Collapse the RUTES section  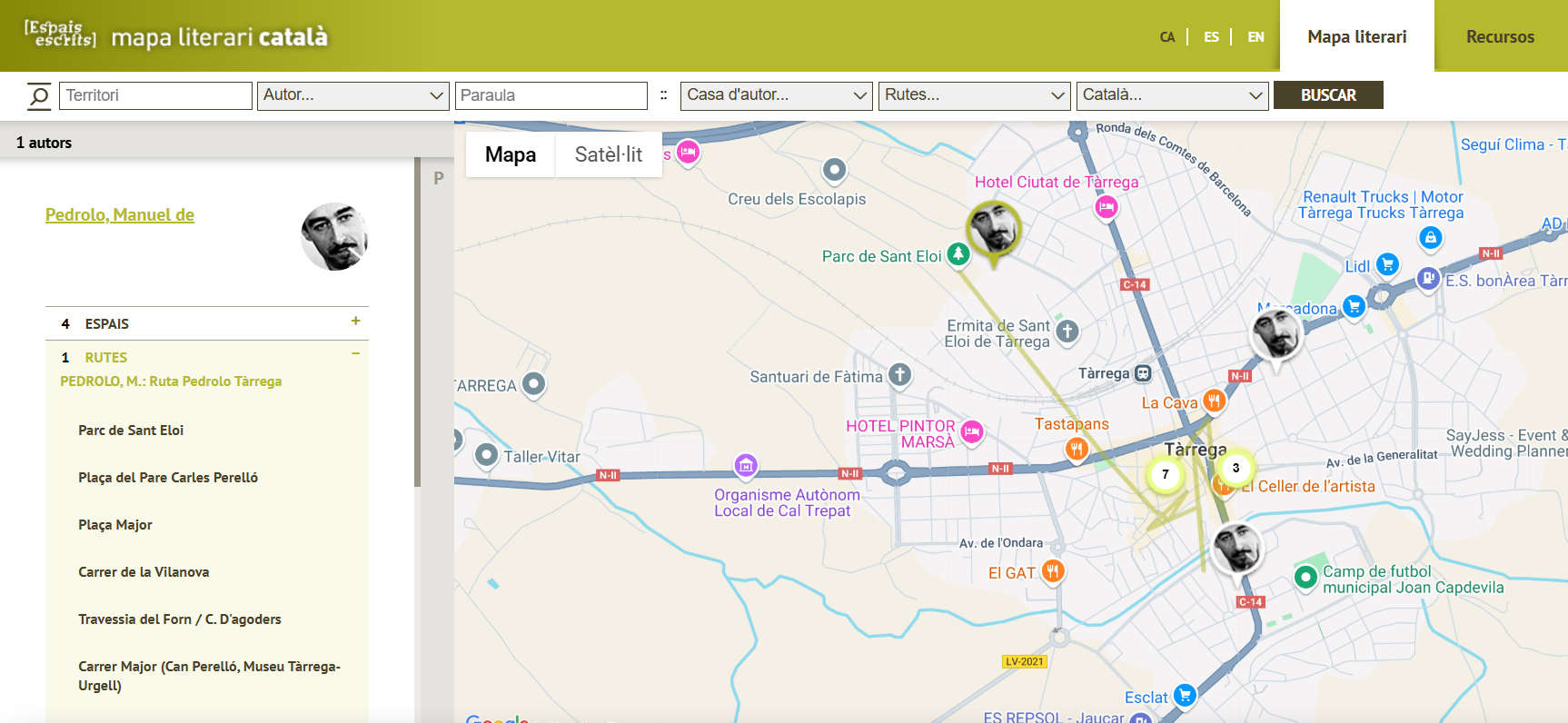[355, 354]
